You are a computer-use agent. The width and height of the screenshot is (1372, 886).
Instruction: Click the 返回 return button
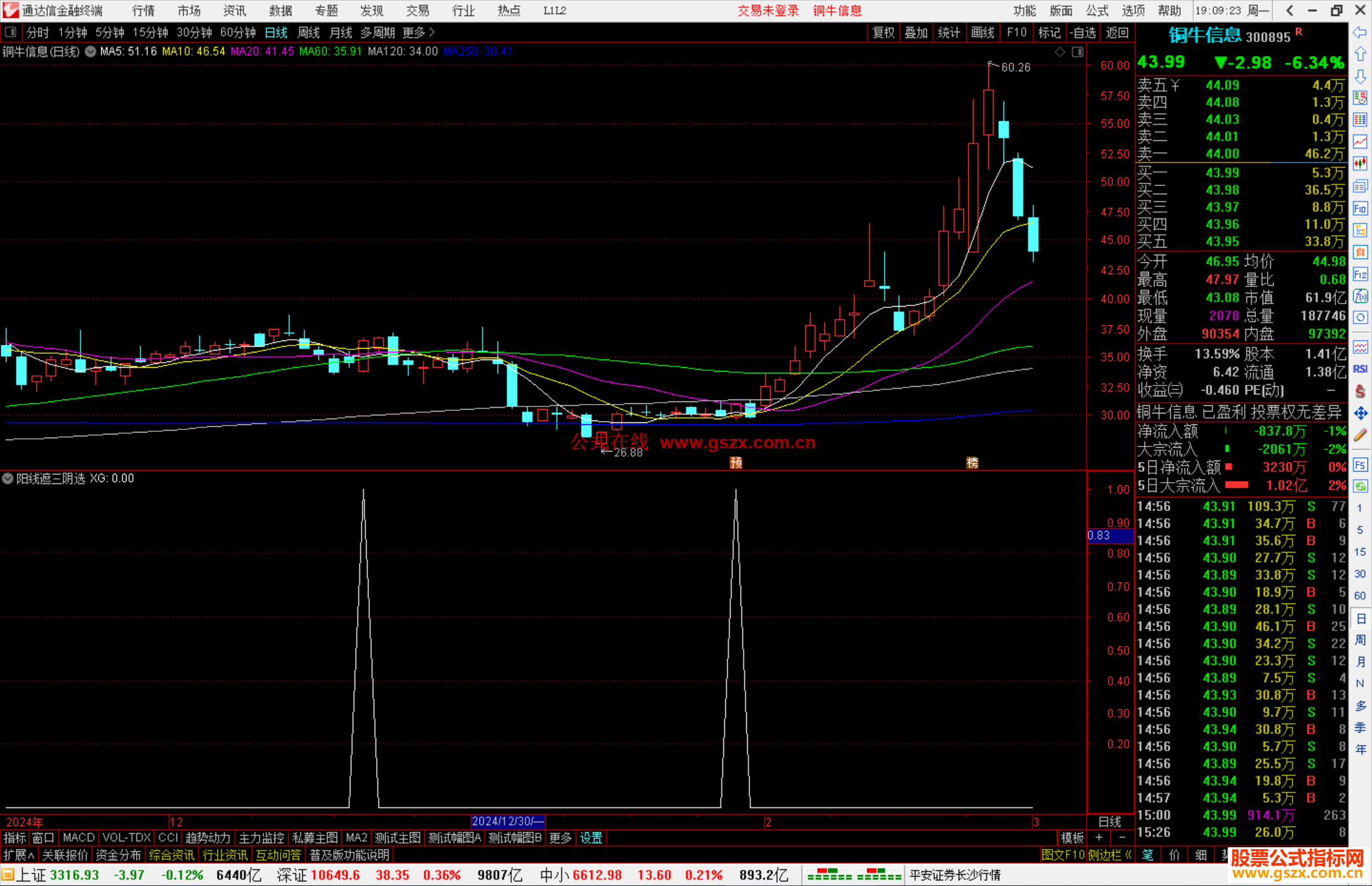click(1117, 32)
